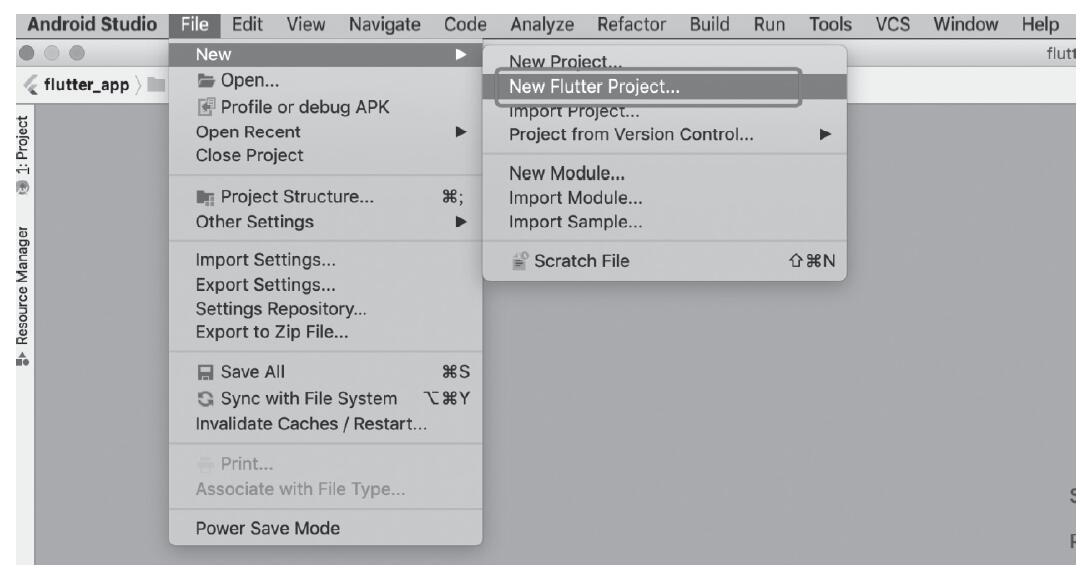Choose Import Module from submenu
This screenshot has width=1085, height=569.
[x=575, y=198]
